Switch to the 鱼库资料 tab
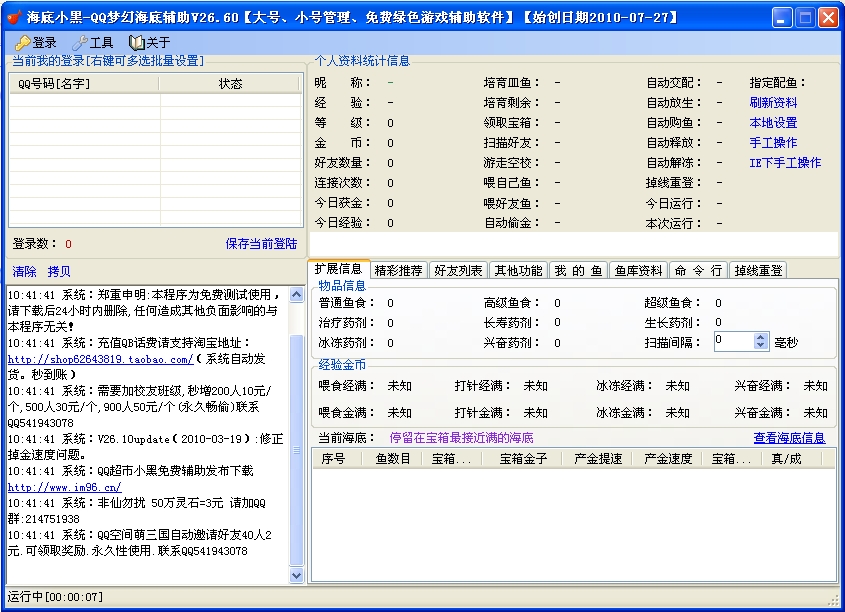The image size is (845, 612). tap(639, 270)
